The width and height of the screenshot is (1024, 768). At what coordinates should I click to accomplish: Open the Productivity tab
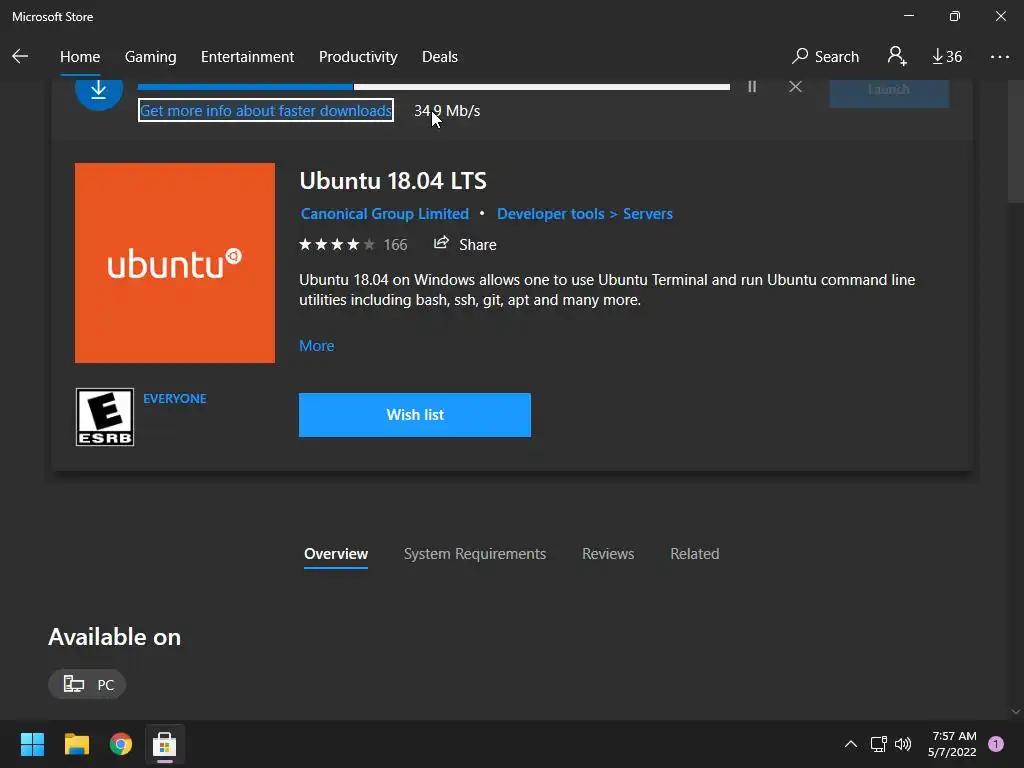point(358,57)
